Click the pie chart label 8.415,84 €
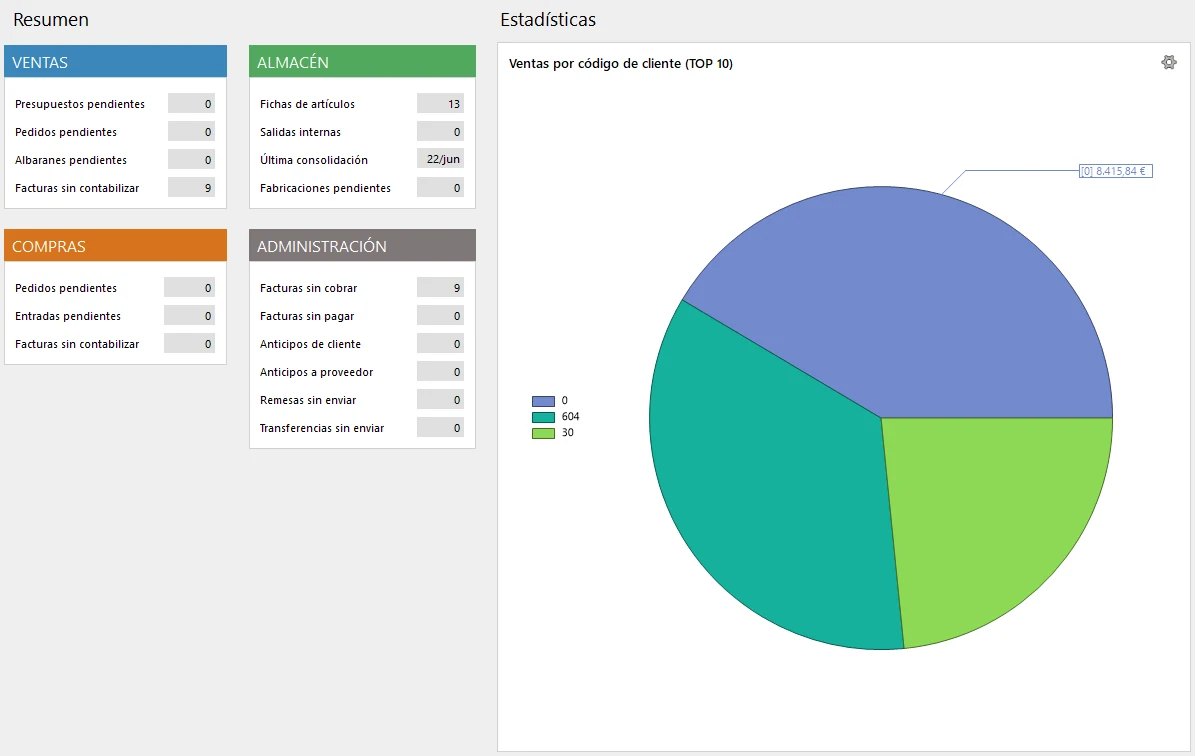Screen dimensions: 1195x756 pyautogui.click(x=1116, y=171)
